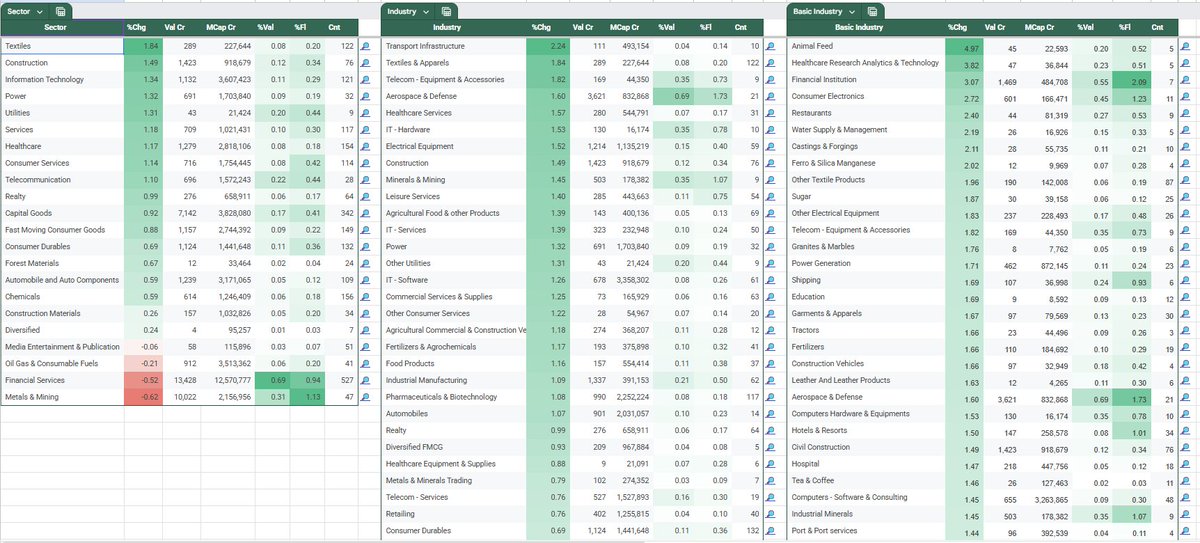Select Water Supply & Management cell

pyautogui.click(x=866, y=130)
